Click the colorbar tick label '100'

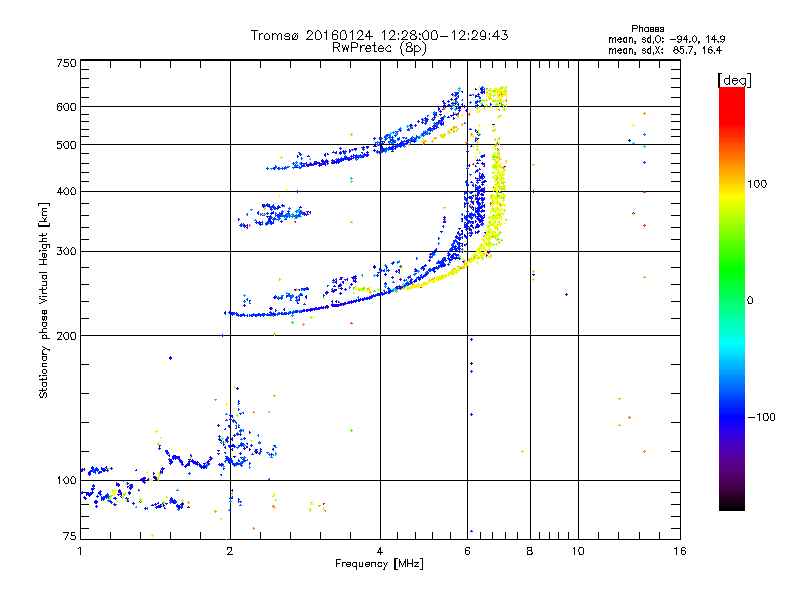(757, 184)
